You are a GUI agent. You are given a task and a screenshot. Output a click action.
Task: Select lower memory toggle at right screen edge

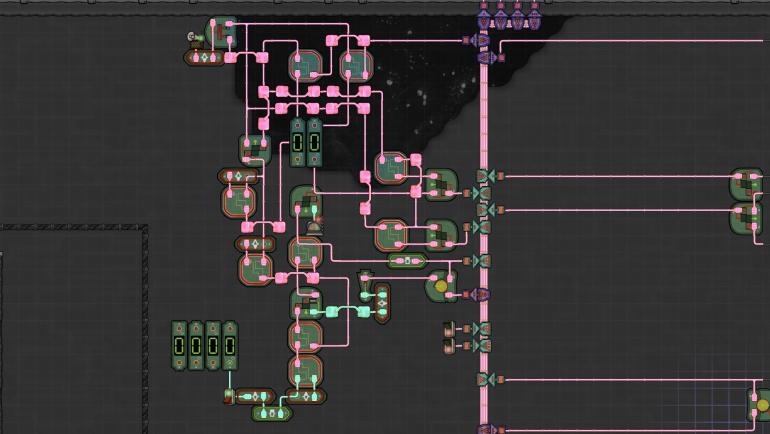click(x=746, y=218)
